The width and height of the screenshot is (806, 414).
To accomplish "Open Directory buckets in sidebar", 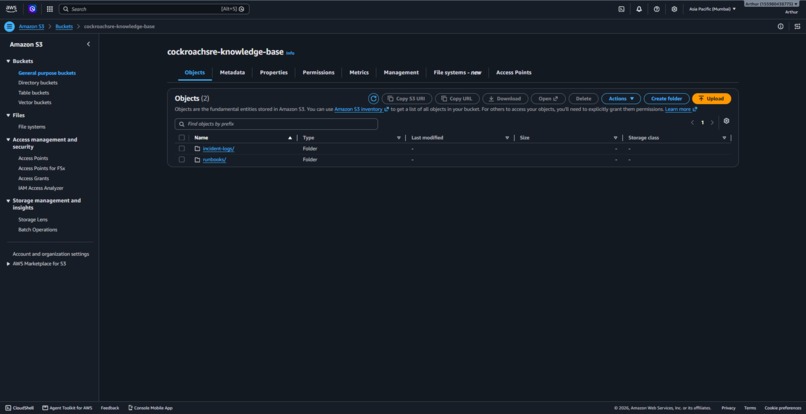I will pos(38,83).
